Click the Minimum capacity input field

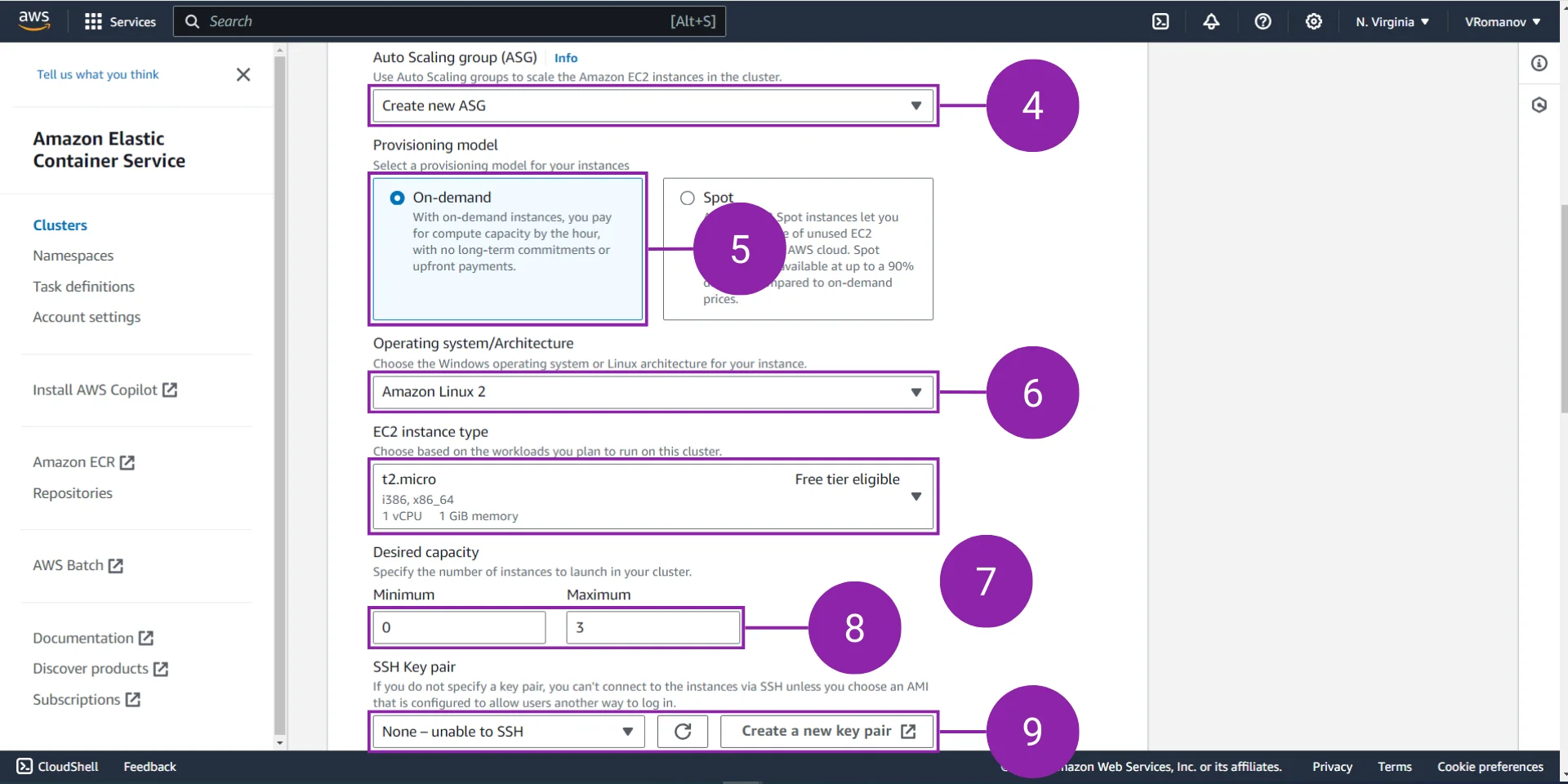click(459, 627)
